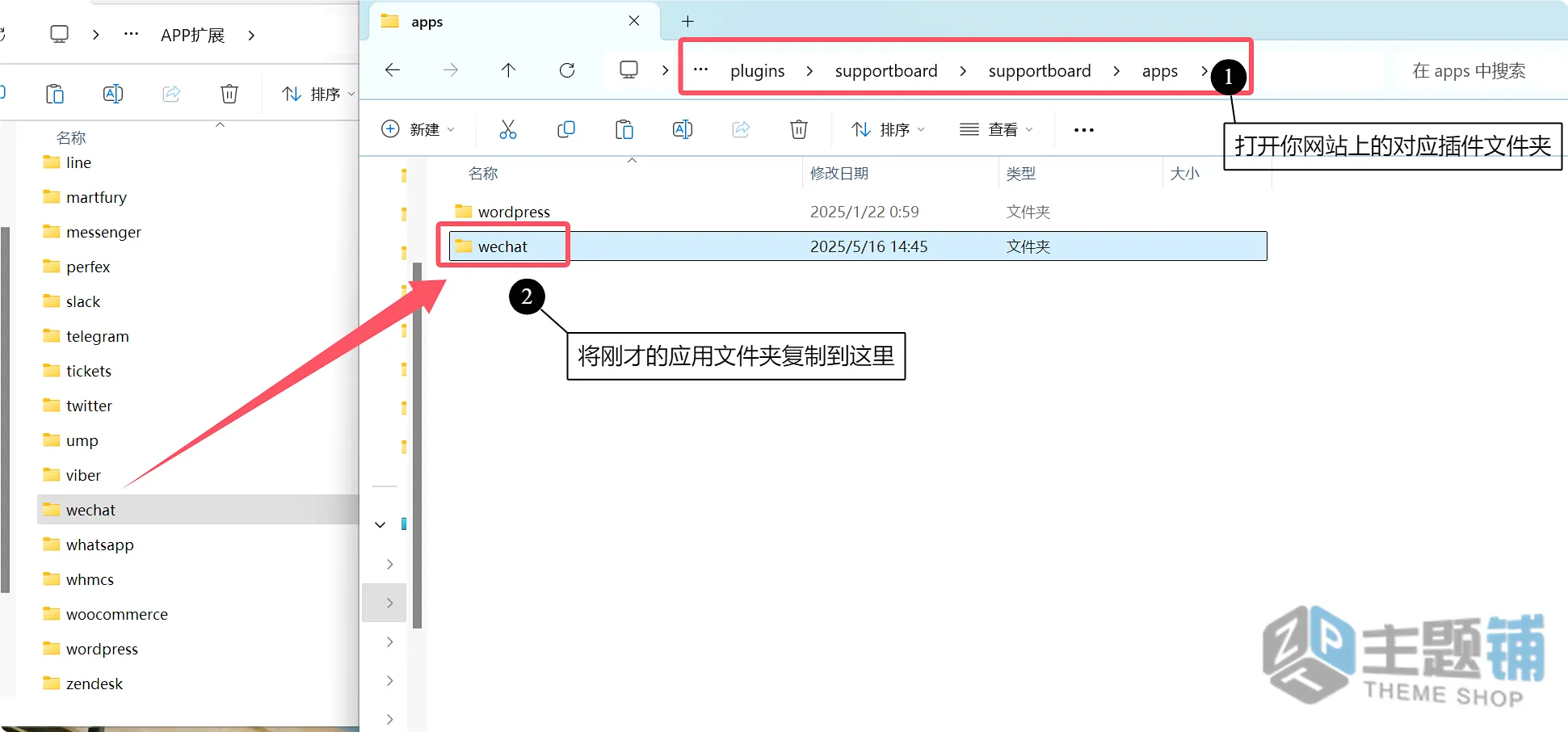Click plugins in the address breadcrumb
The height and width of the screenshot is (732, 1568).
tap(757, 71)
